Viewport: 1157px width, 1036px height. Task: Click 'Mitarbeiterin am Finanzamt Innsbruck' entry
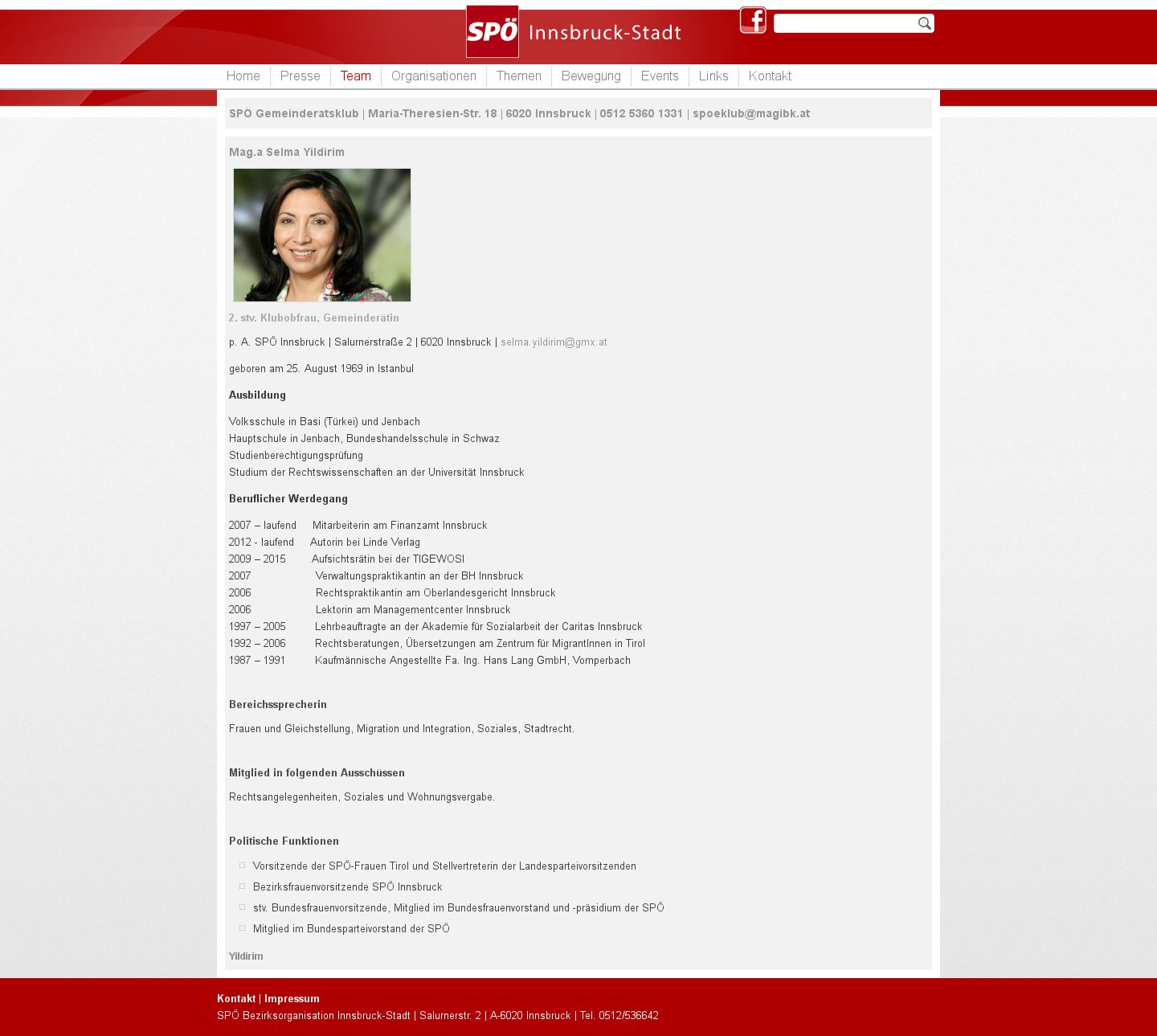coord(399,525)
